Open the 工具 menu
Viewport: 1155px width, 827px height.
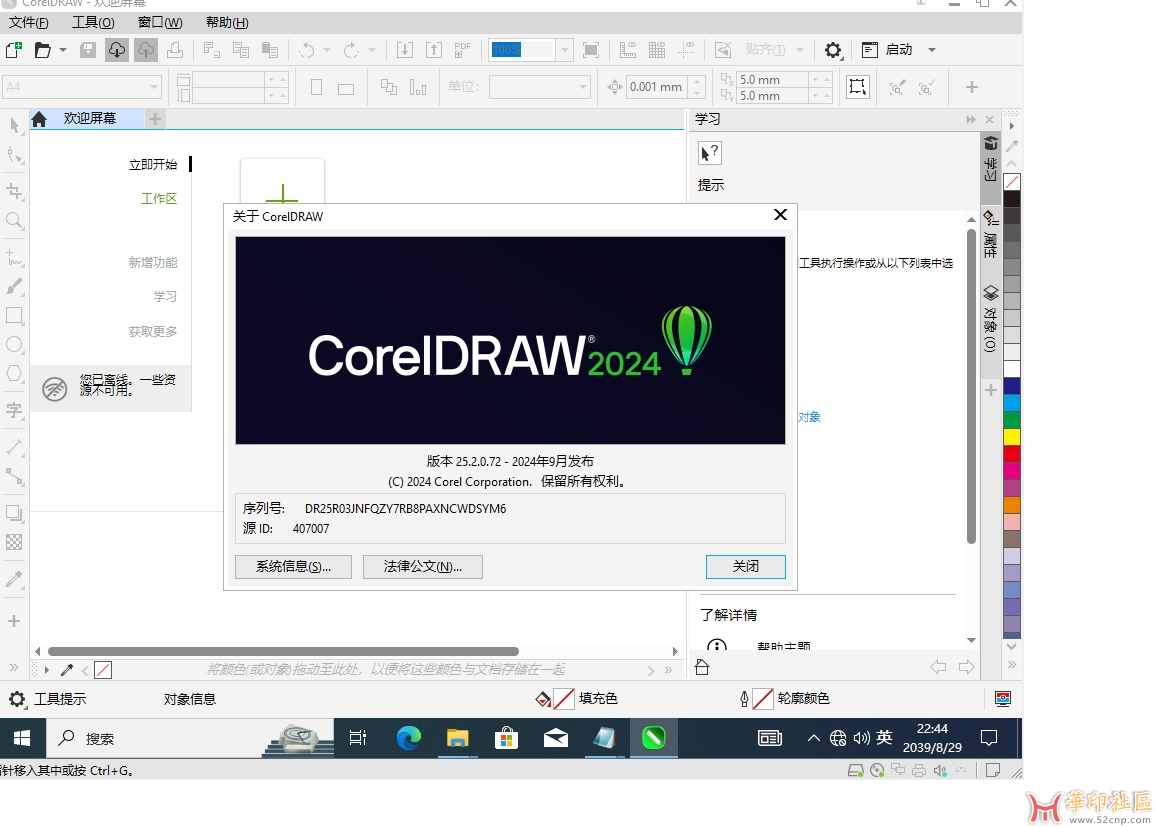tap(93, 22)
